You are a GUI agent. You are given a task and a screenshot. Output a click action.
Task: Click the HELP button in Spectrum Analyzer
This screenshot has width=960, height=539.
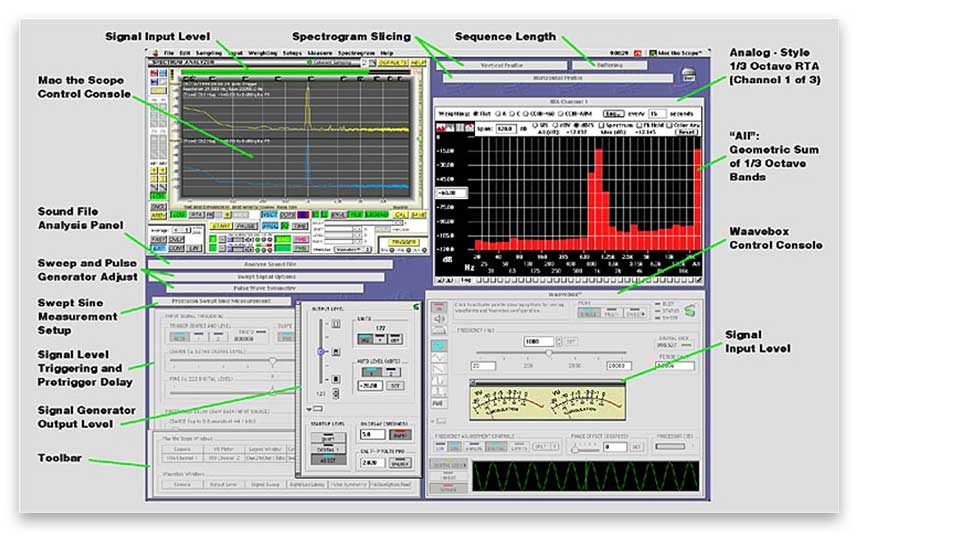coord(418,62)
